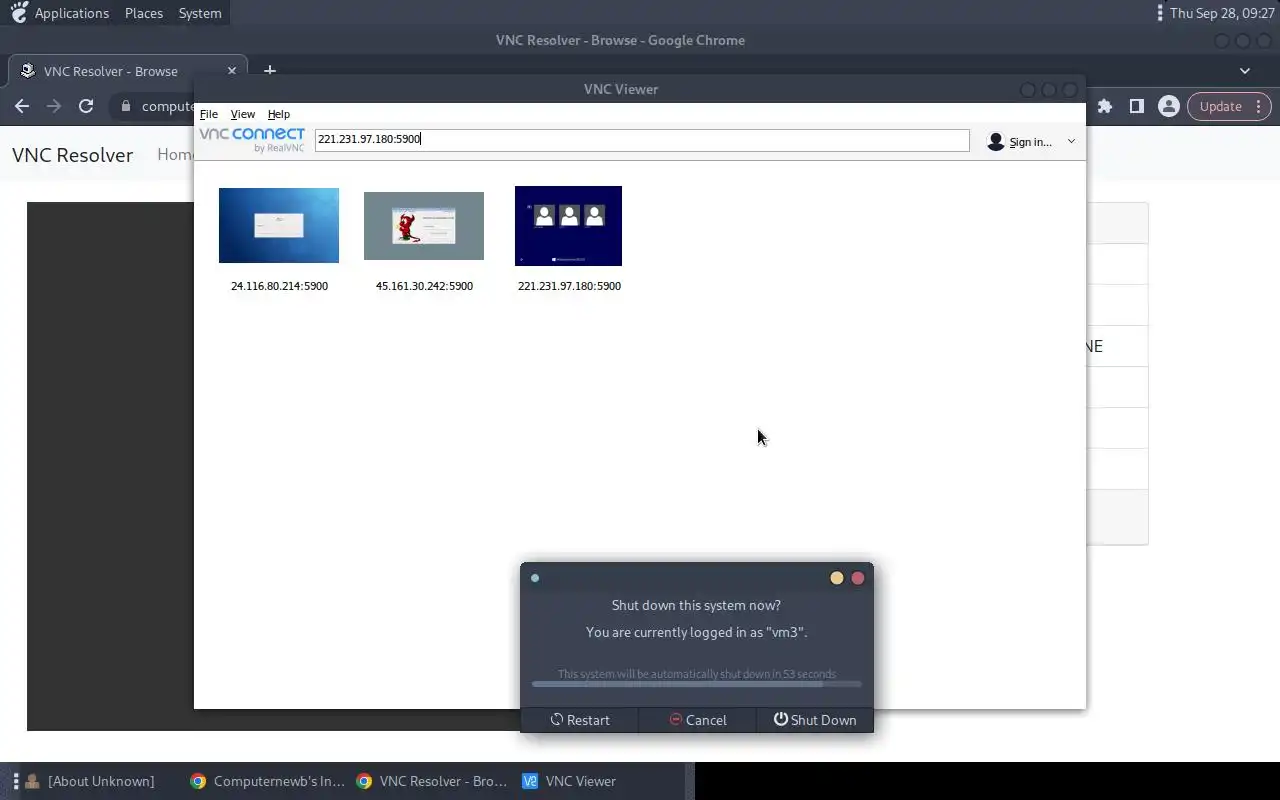The width and height of the screenshot is (1280, 800).
Task: Select the 221.231.97.180:5900 label under the thumbnail
Action: 569,286
